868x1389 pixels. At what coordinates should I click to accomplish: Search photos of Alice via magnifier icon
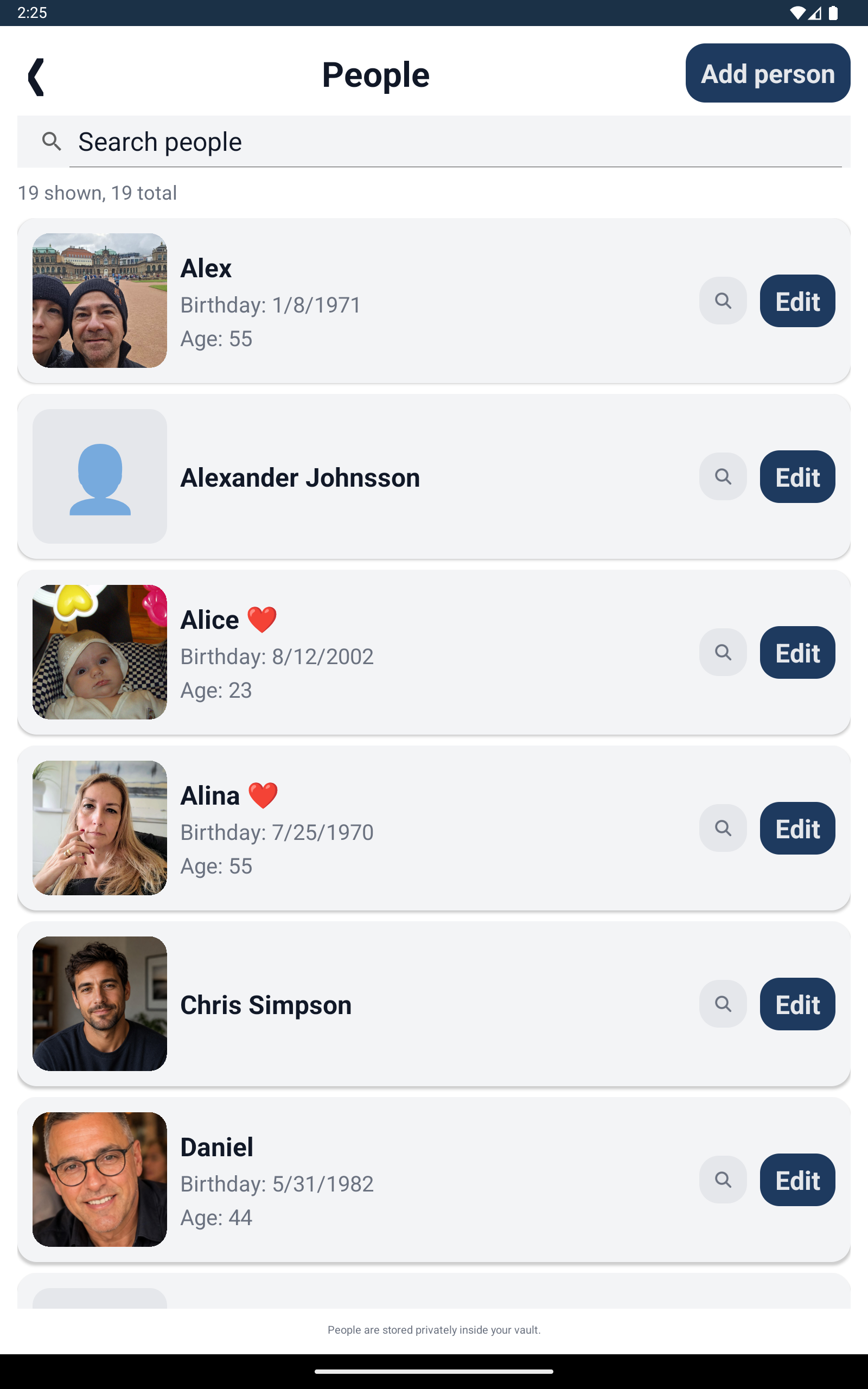pos(723,652)
